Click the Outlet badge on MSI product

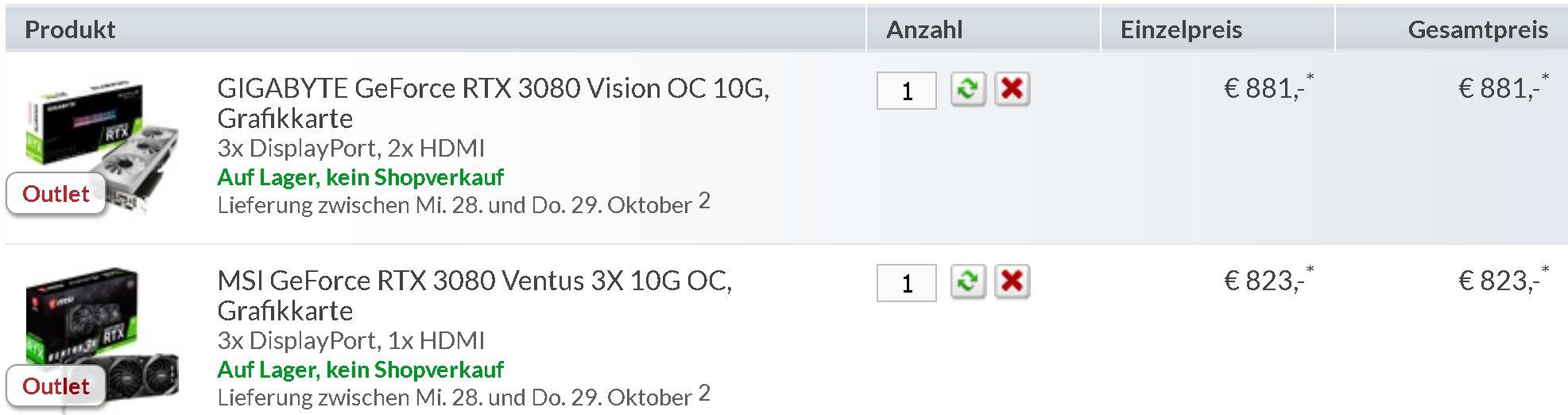click(x=56, y=386)
